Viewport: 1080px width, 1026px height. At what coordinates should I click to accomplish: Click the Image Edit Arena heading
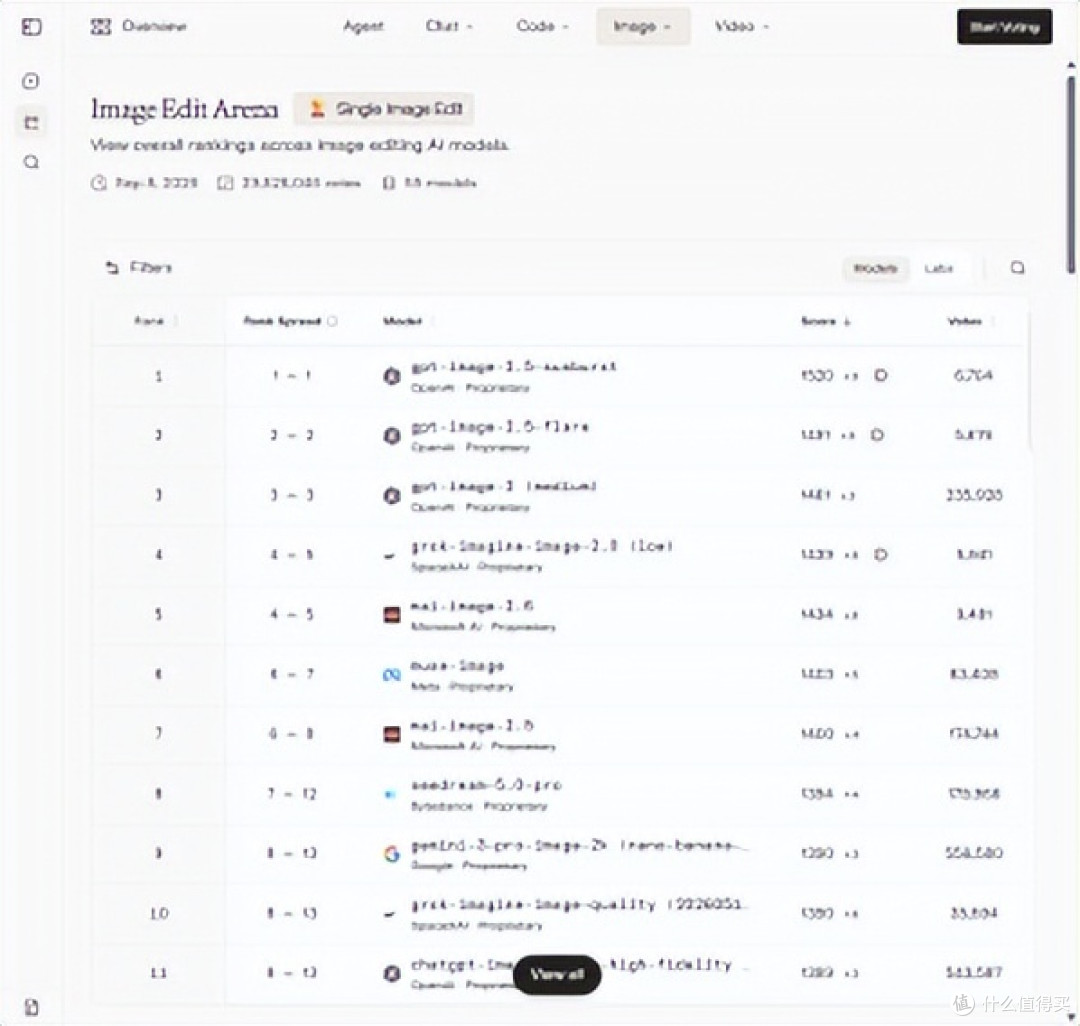coord(185,109)
